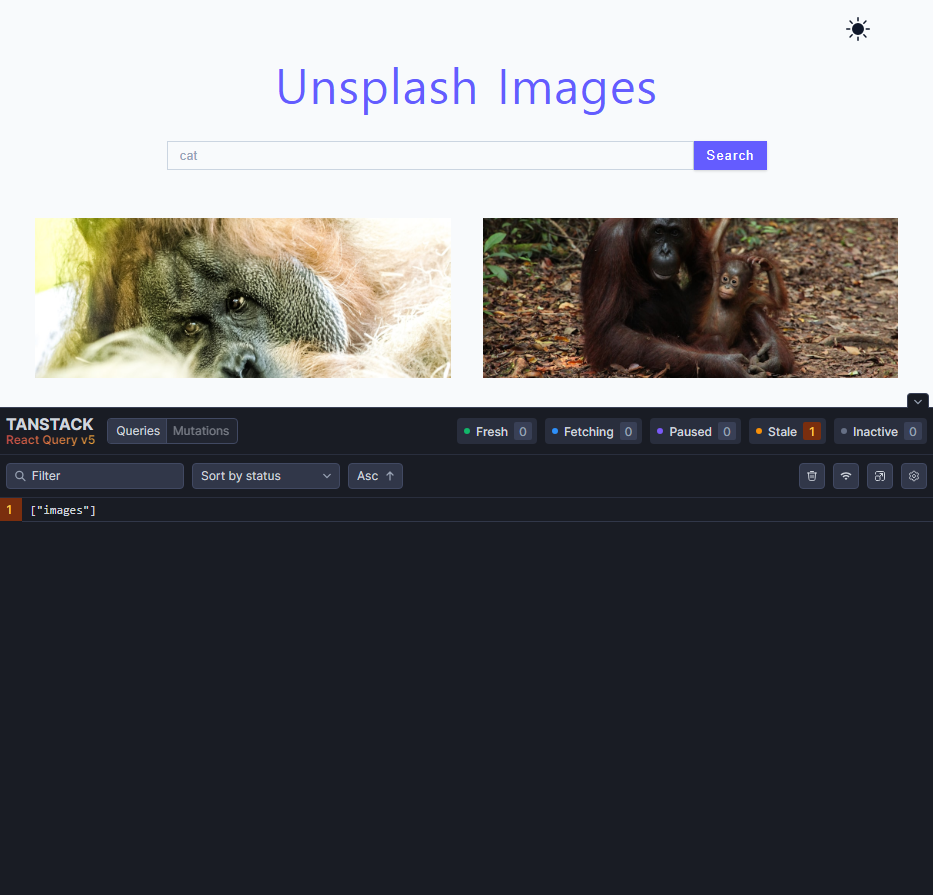933x895 pixels.
Task: Open the orangutan face close-up image
Action: tap(243, 298)
